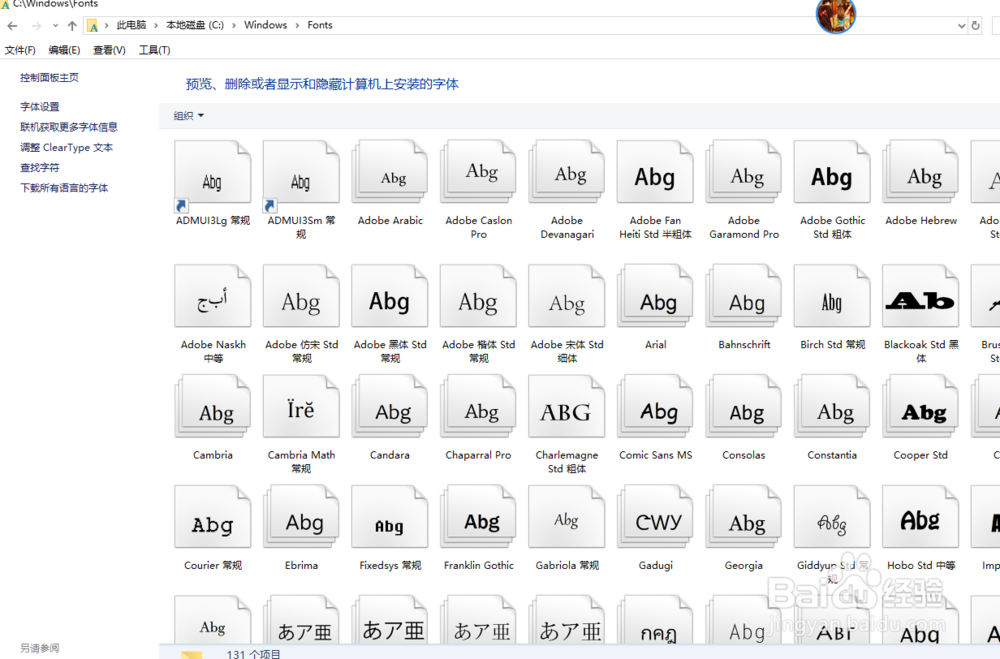This screenshot has width=1000, height=659.
Task: Select the Cambria font family
Action: pyautogui.click(x=212, y=406)
